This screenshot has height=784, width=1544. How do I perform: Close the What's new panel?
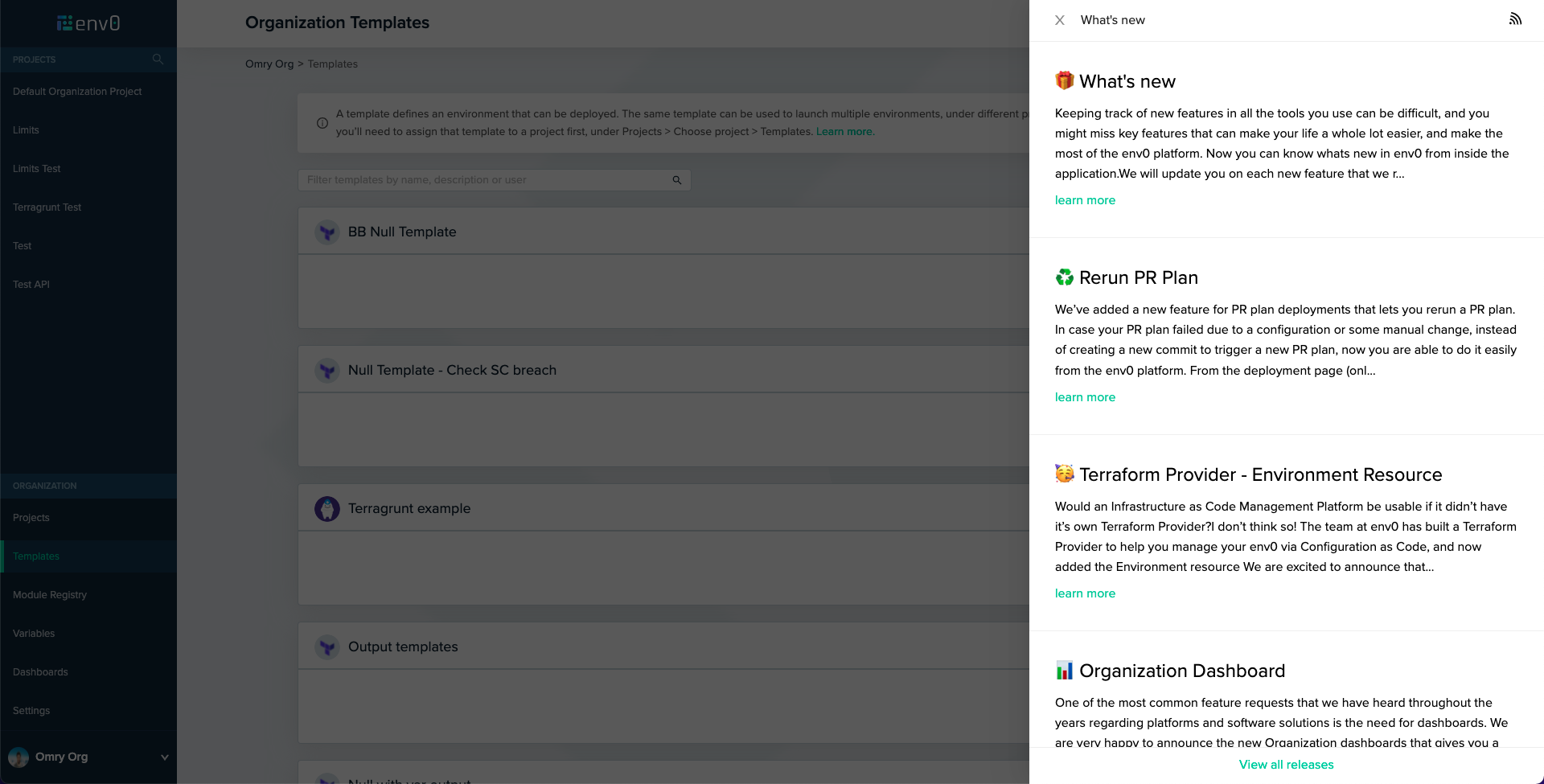click(1060, 20)
